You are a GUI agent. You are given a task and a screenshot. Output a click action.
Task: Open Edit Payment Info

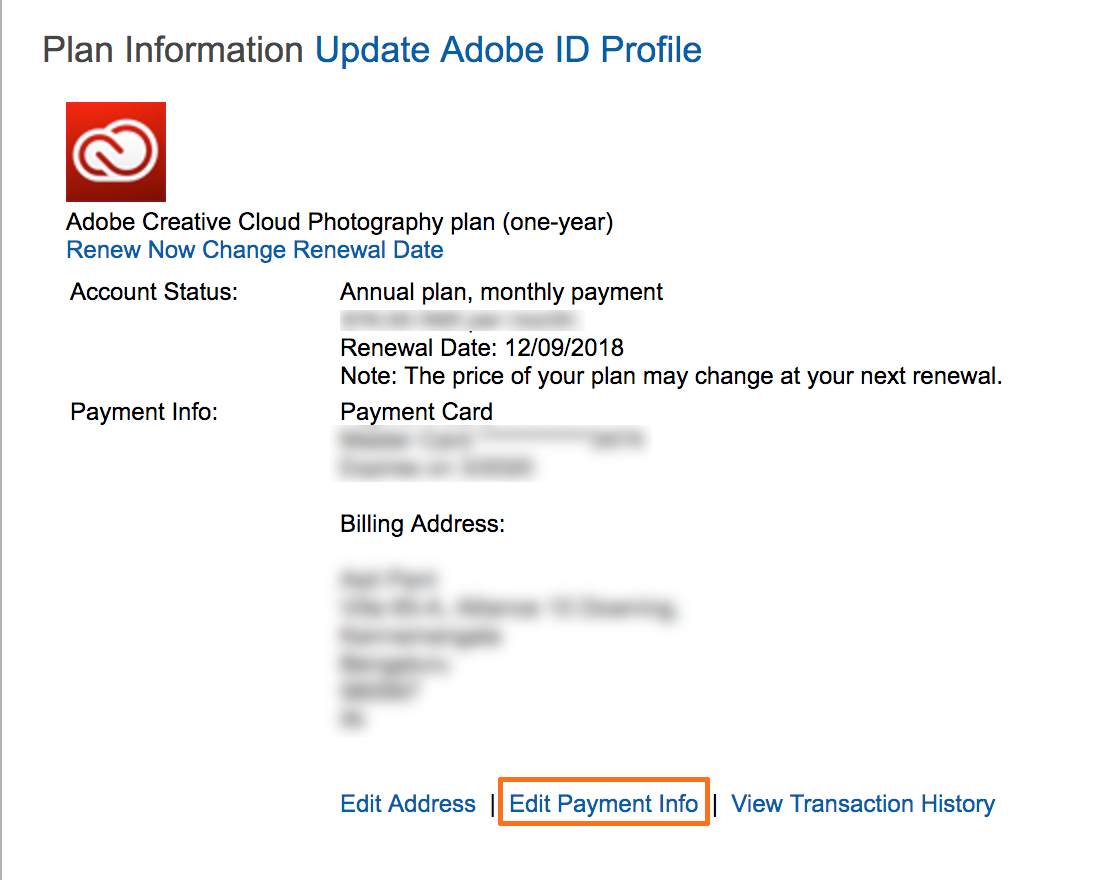point(604,804)
